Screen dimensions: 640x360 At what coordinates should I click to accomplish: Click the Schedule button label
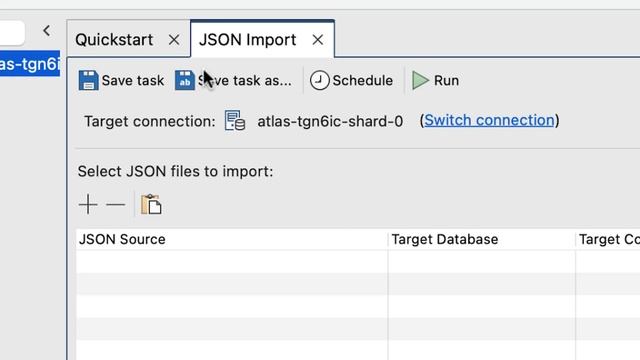coord(362,80)
